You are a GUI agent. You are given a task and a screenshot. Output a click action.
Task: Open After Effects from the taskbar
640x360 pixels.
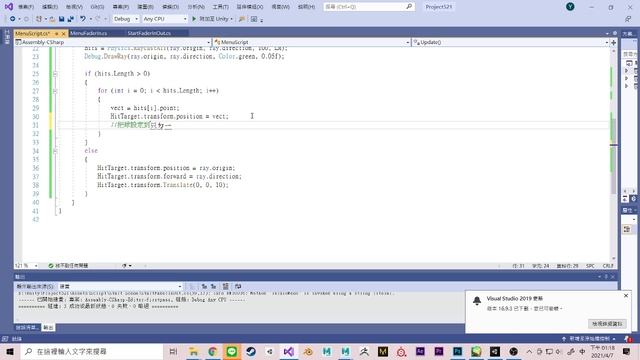(420, 351)
